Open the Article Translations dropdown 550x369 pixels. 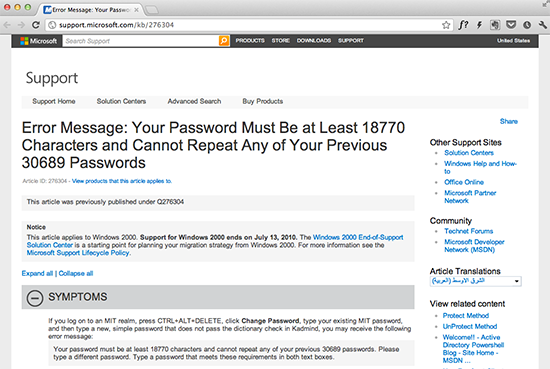475,281
